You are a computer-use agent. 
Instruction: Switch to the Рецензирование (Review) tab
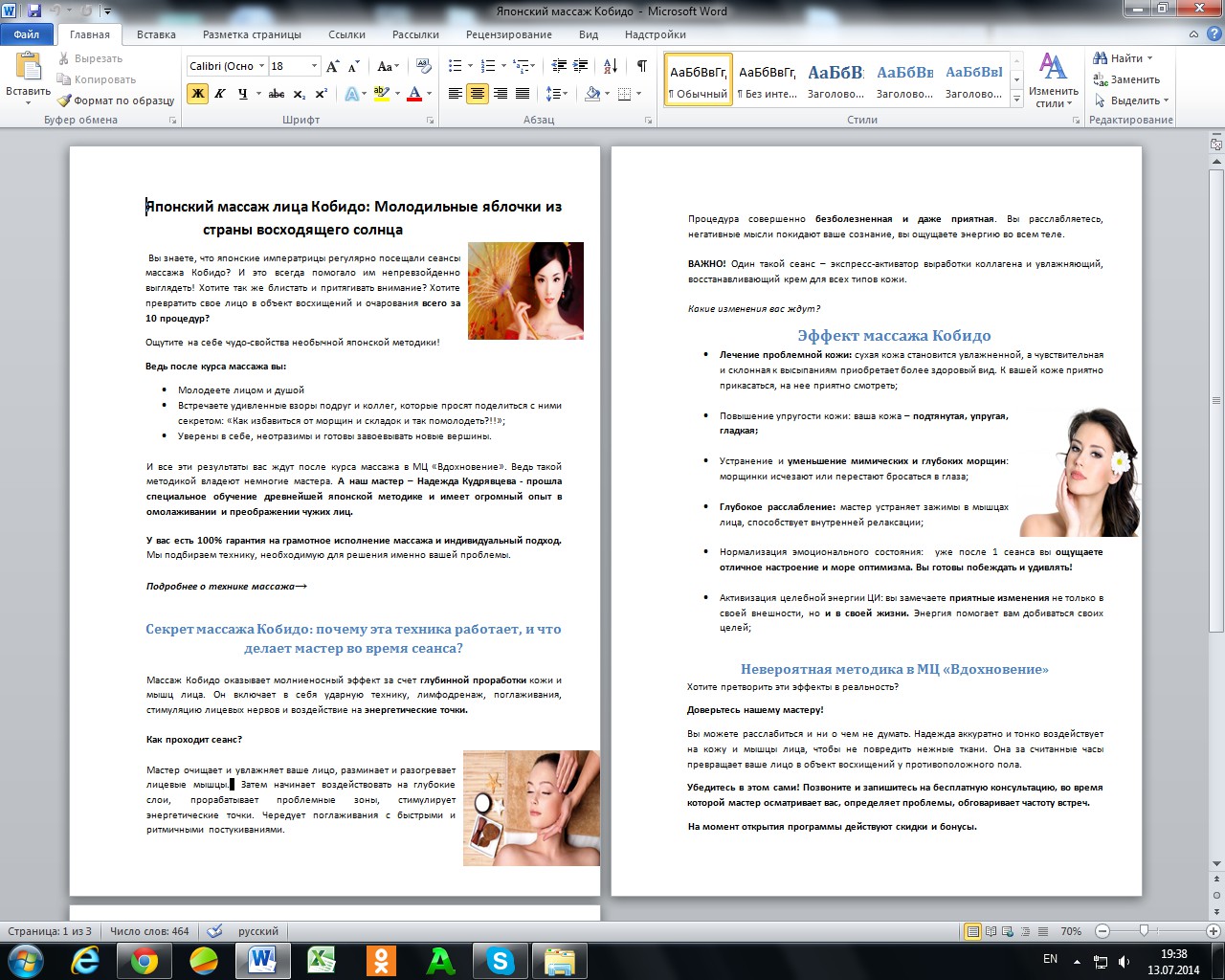509,34
